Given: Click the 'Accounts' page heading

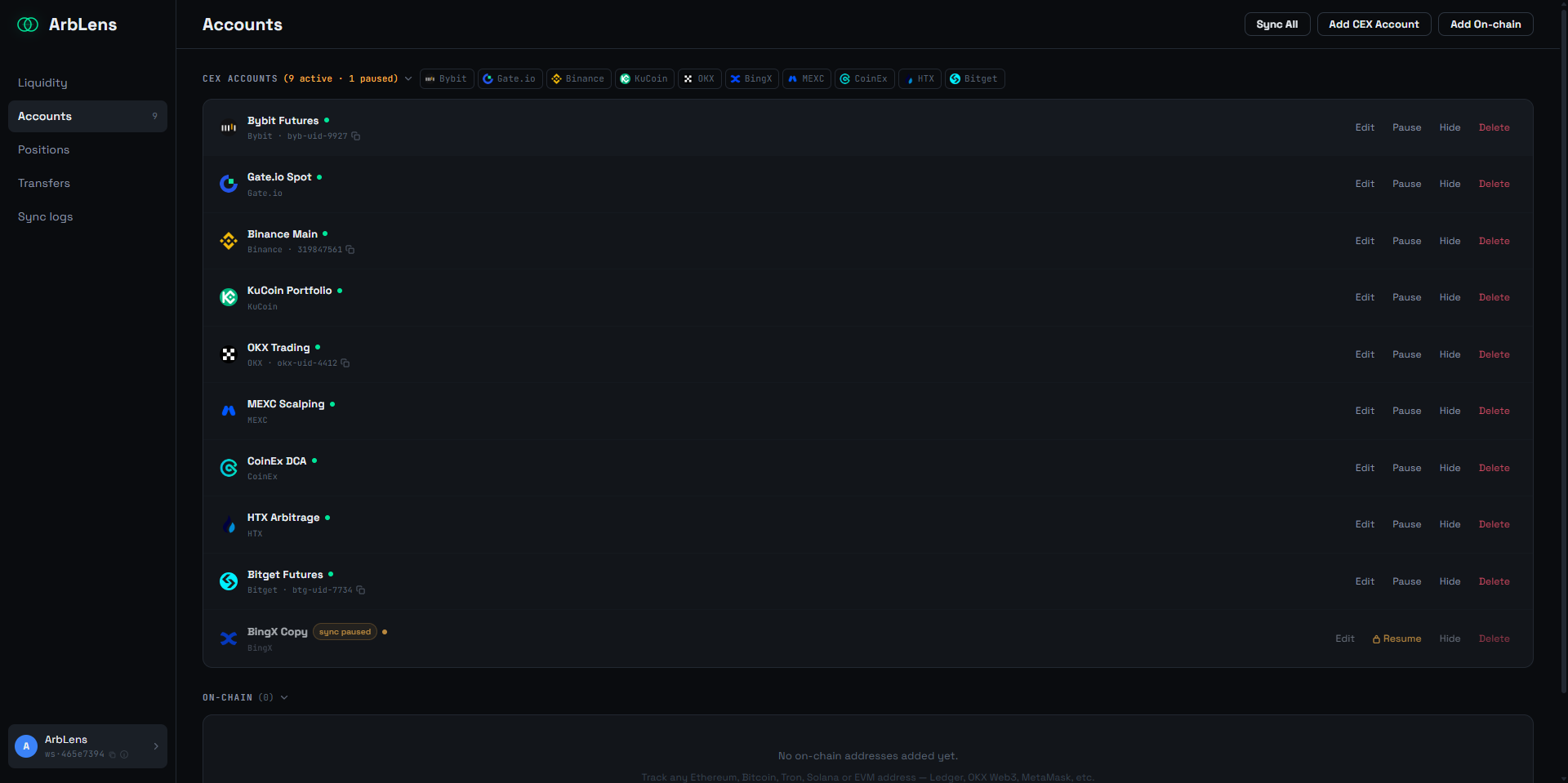Looking at the screenshot, I should coord(243,24).
